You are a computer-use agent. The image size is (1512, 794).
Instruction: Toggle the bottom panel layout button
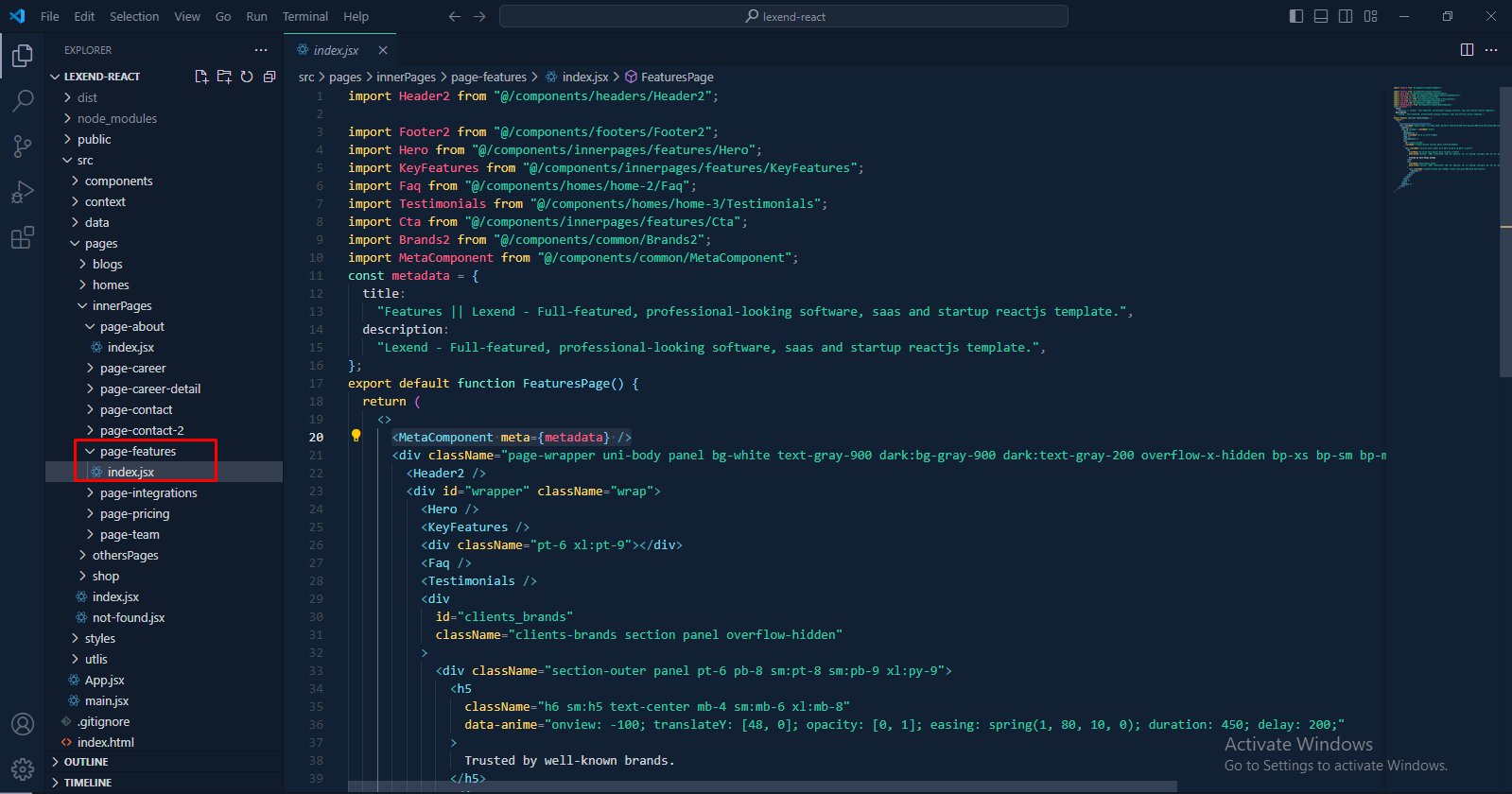pos(1321,16)
